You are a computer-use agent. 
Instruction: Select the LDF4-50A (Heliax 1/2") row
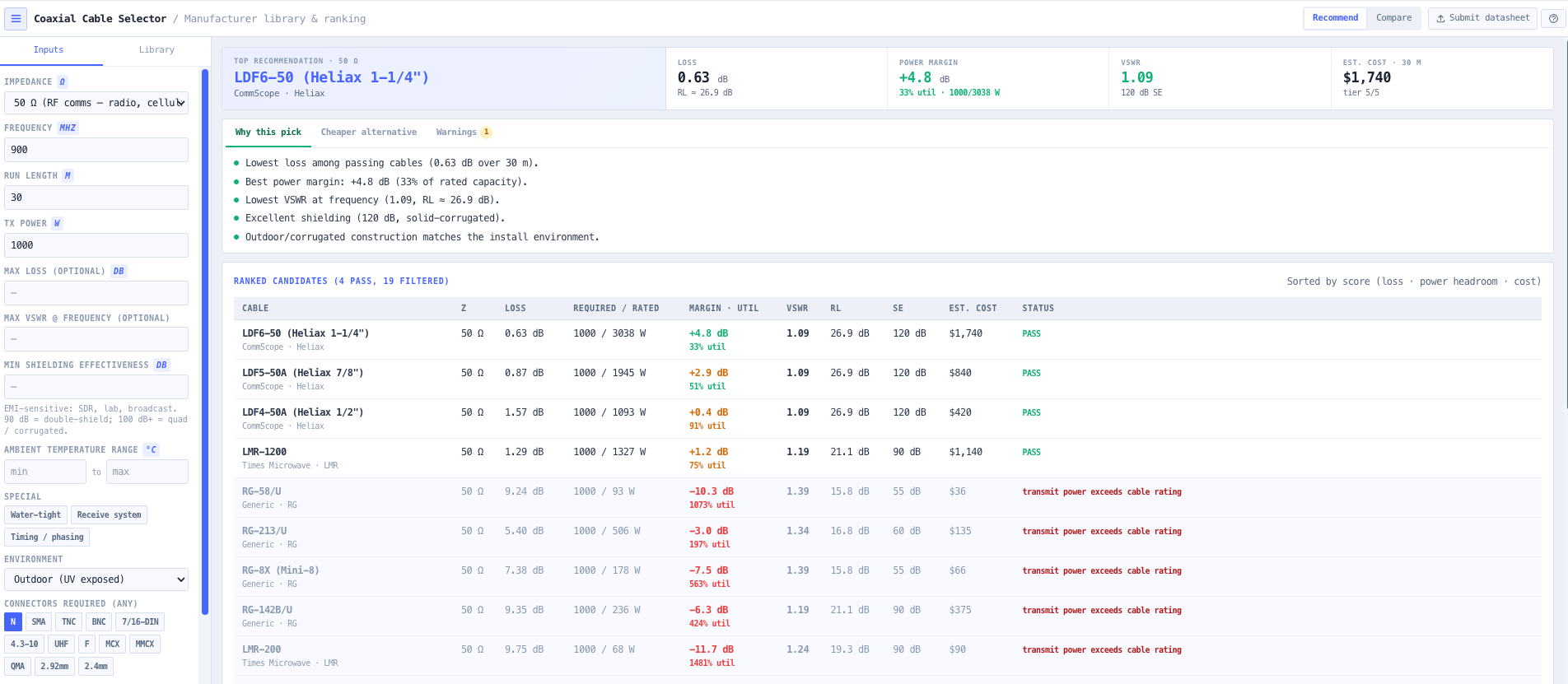tap(888, 419)
